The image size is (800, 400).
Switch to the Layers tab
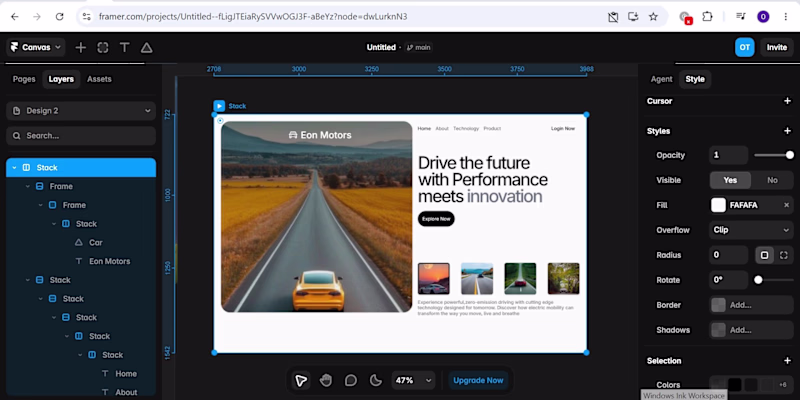coord(61,79)
